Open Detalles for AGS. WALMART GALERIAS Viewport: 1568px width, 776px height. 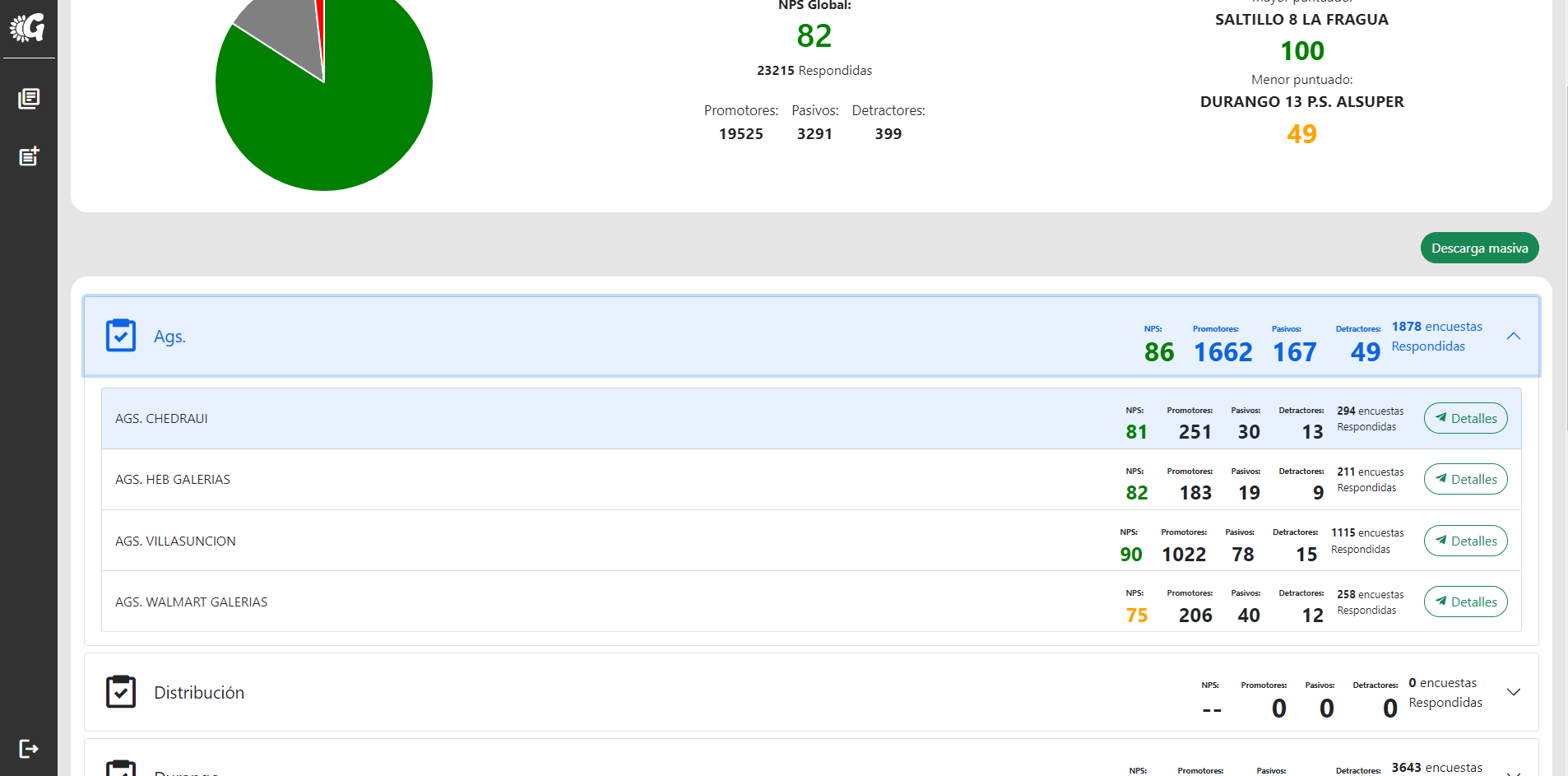1465,602
